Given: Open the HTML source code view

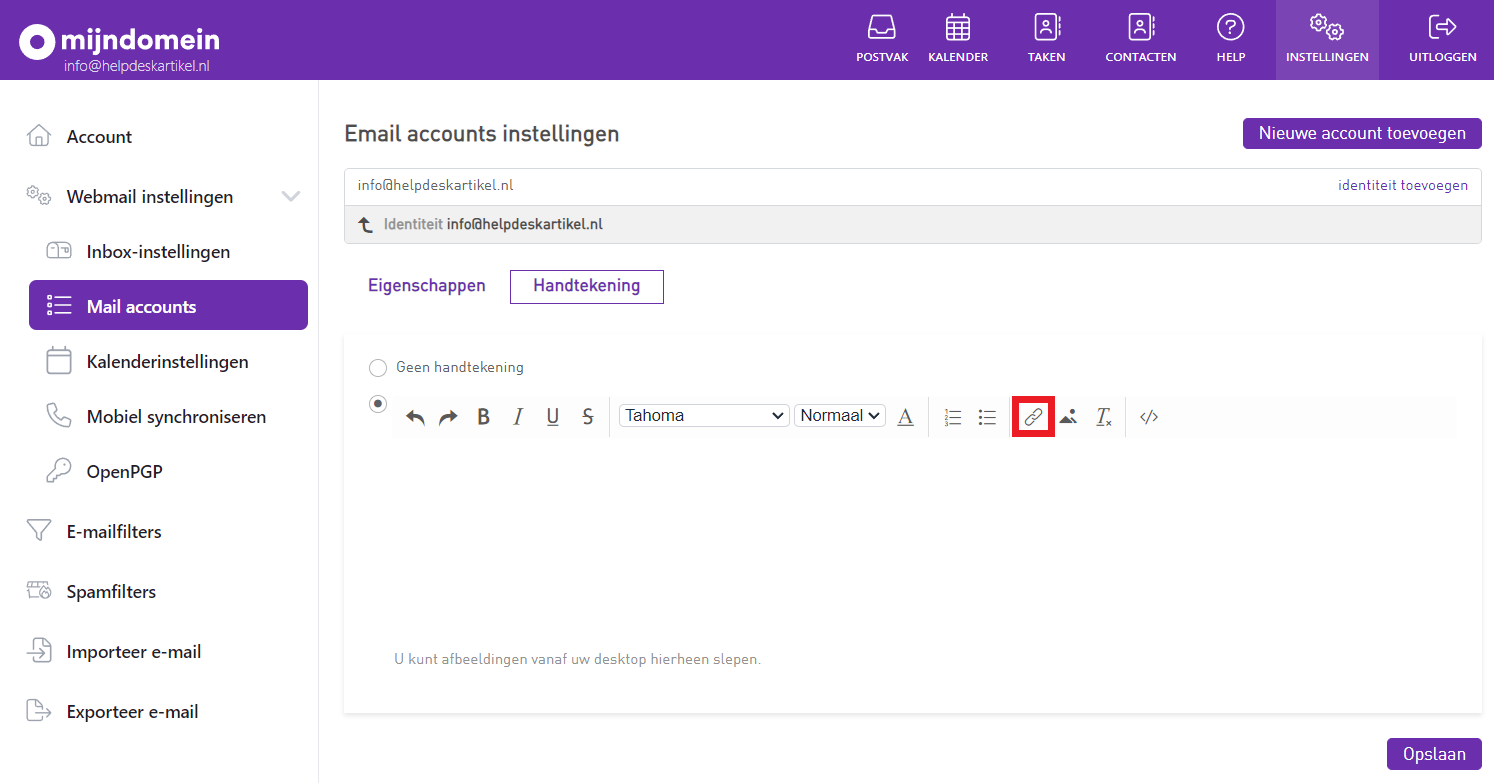Looking at the screenshot, I should pos(1149,417).
